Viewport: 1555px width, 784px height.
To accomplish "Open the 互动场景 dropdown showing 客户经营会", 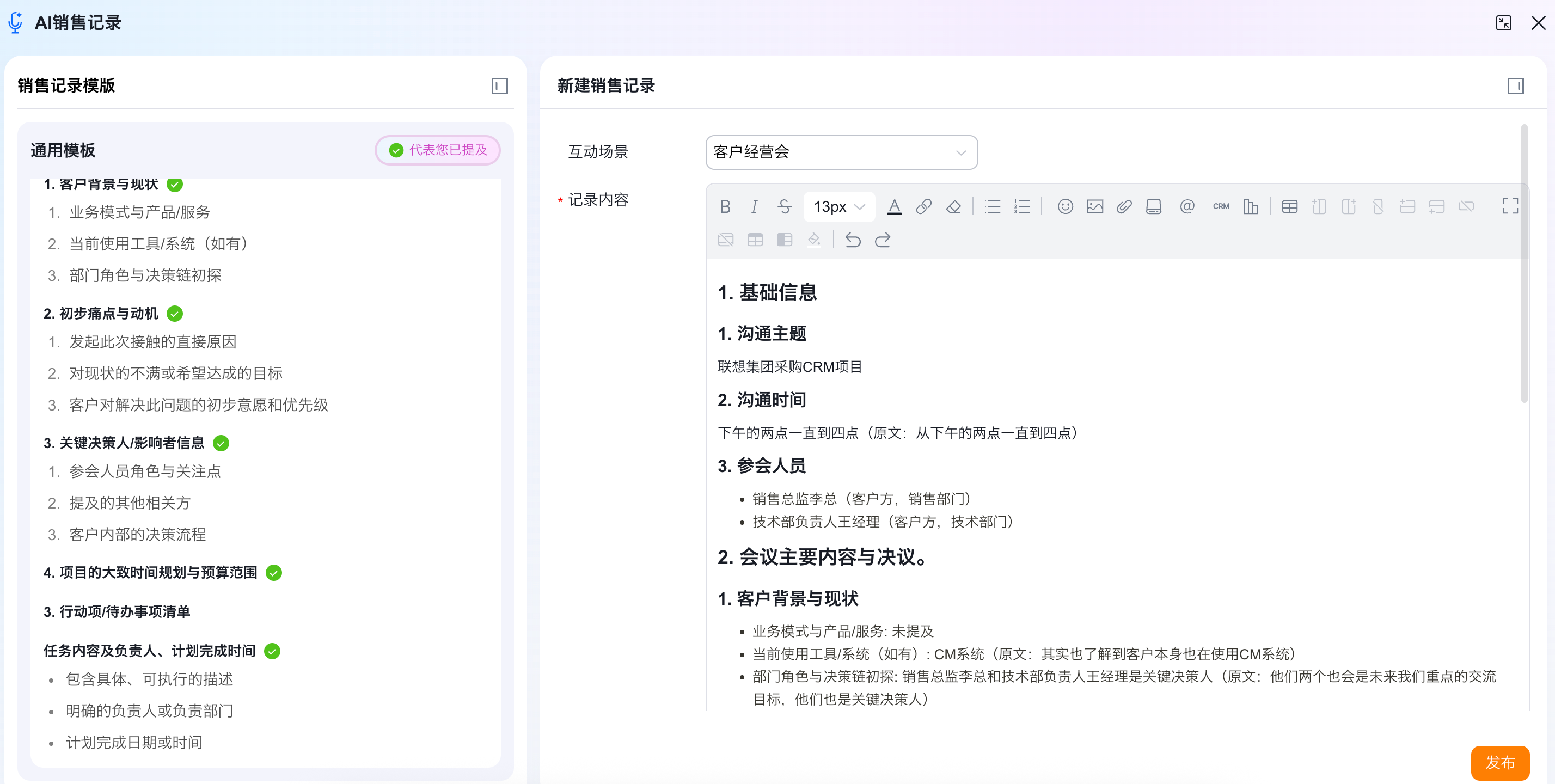I will coord(841,152).
